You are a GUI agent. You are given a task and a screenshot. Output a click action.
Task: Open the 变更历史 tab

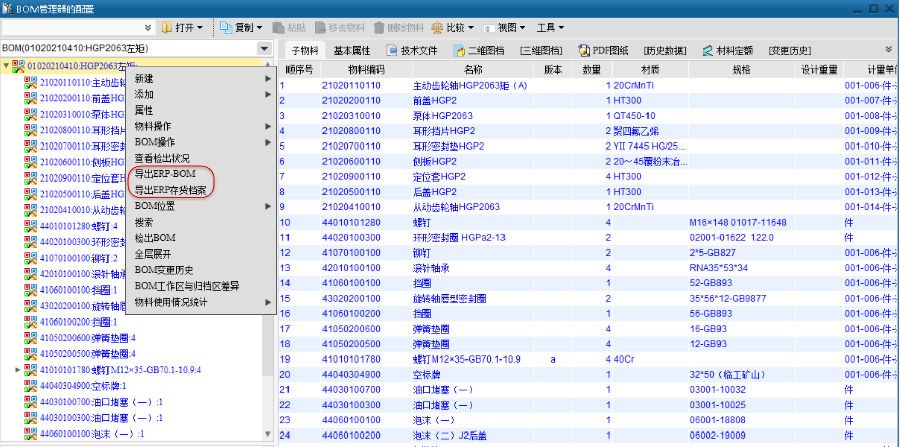click(x=791, y=49)
